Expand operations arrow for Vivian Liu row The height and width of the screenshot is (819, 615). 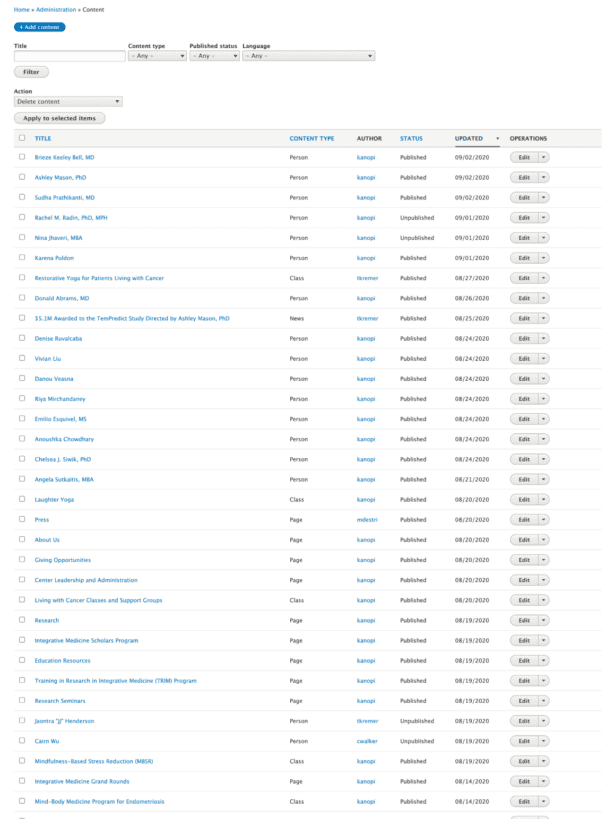pos(543,359)
